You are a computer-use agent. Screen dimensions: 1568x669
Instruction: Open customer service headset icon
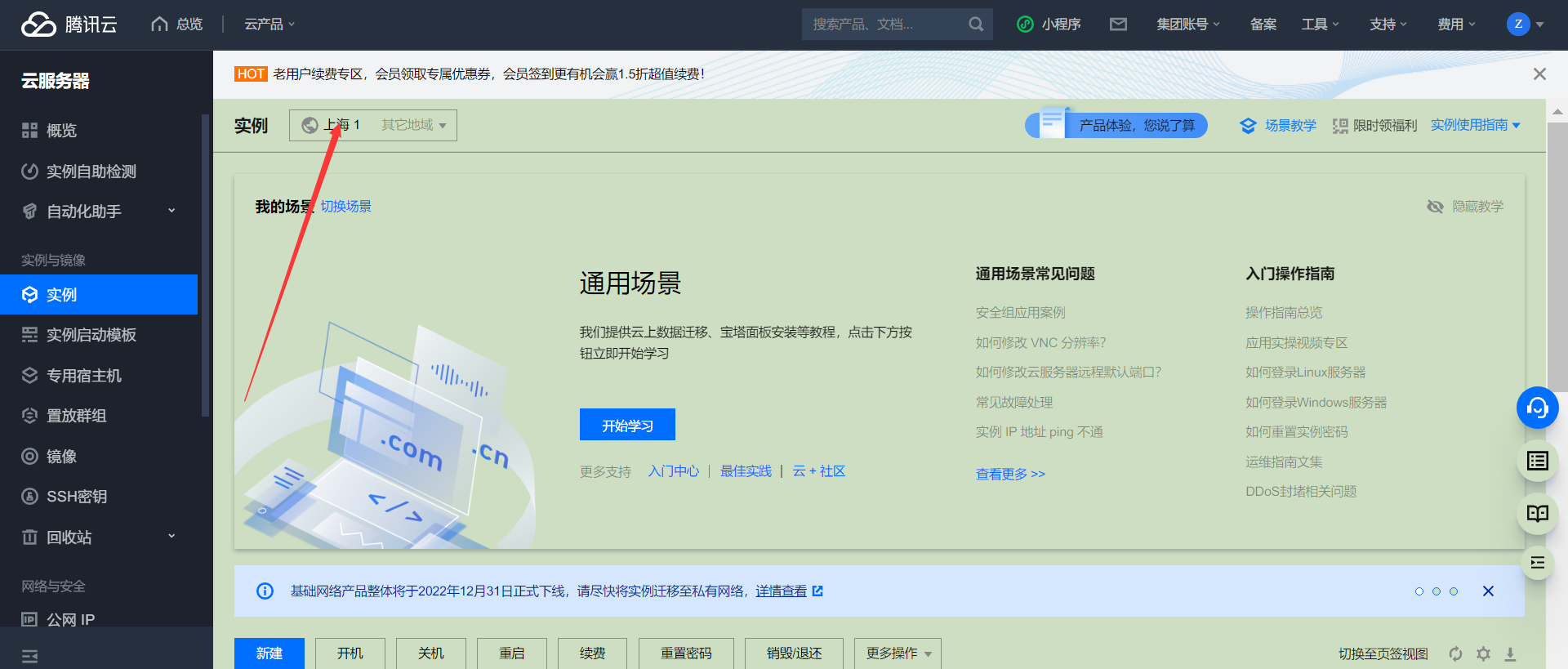pyautogui.click(x=1537, y=408)
